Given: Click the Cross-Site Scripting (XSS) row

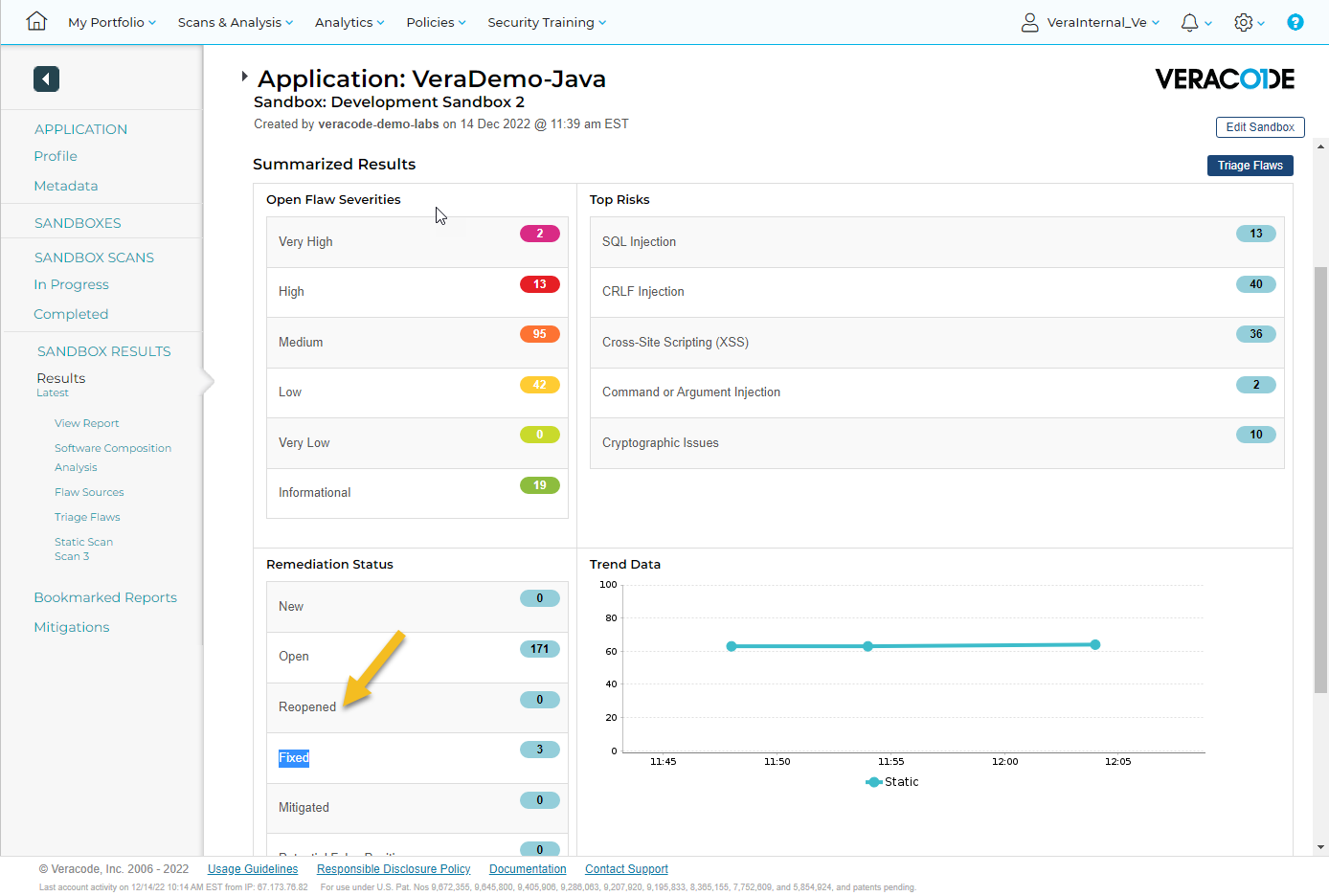Looking at the screenshot, I should pyautogui.click(x=936, y=343).
